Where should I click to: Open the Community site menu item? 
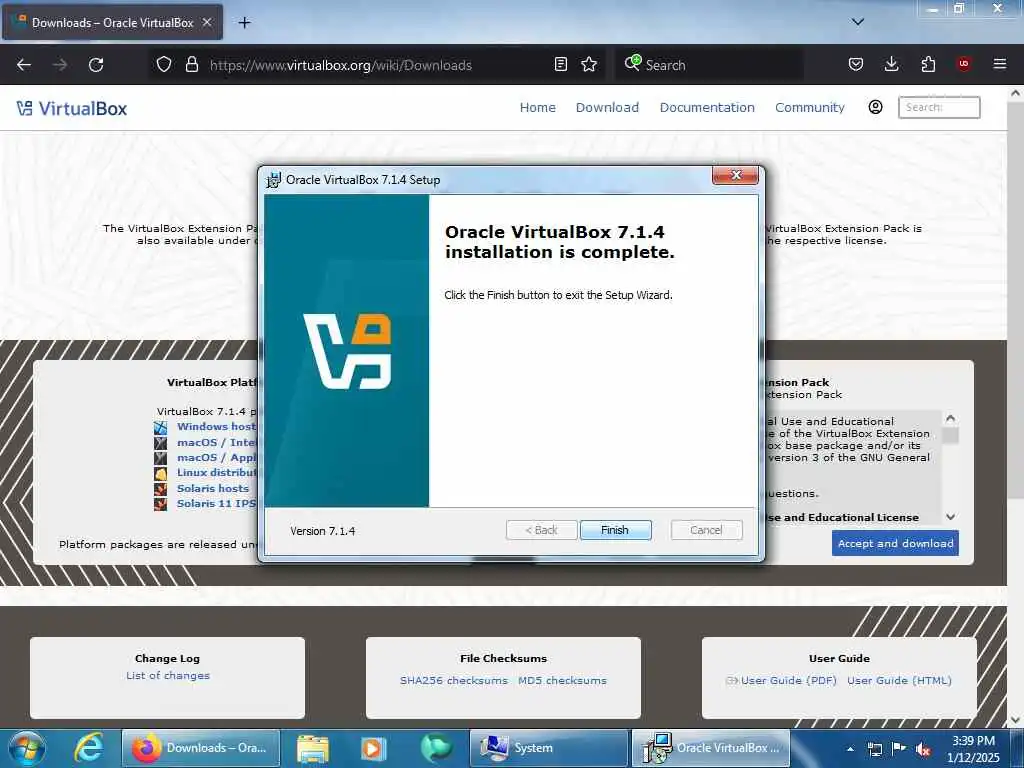pyautogui.click(x=810, y=107)
